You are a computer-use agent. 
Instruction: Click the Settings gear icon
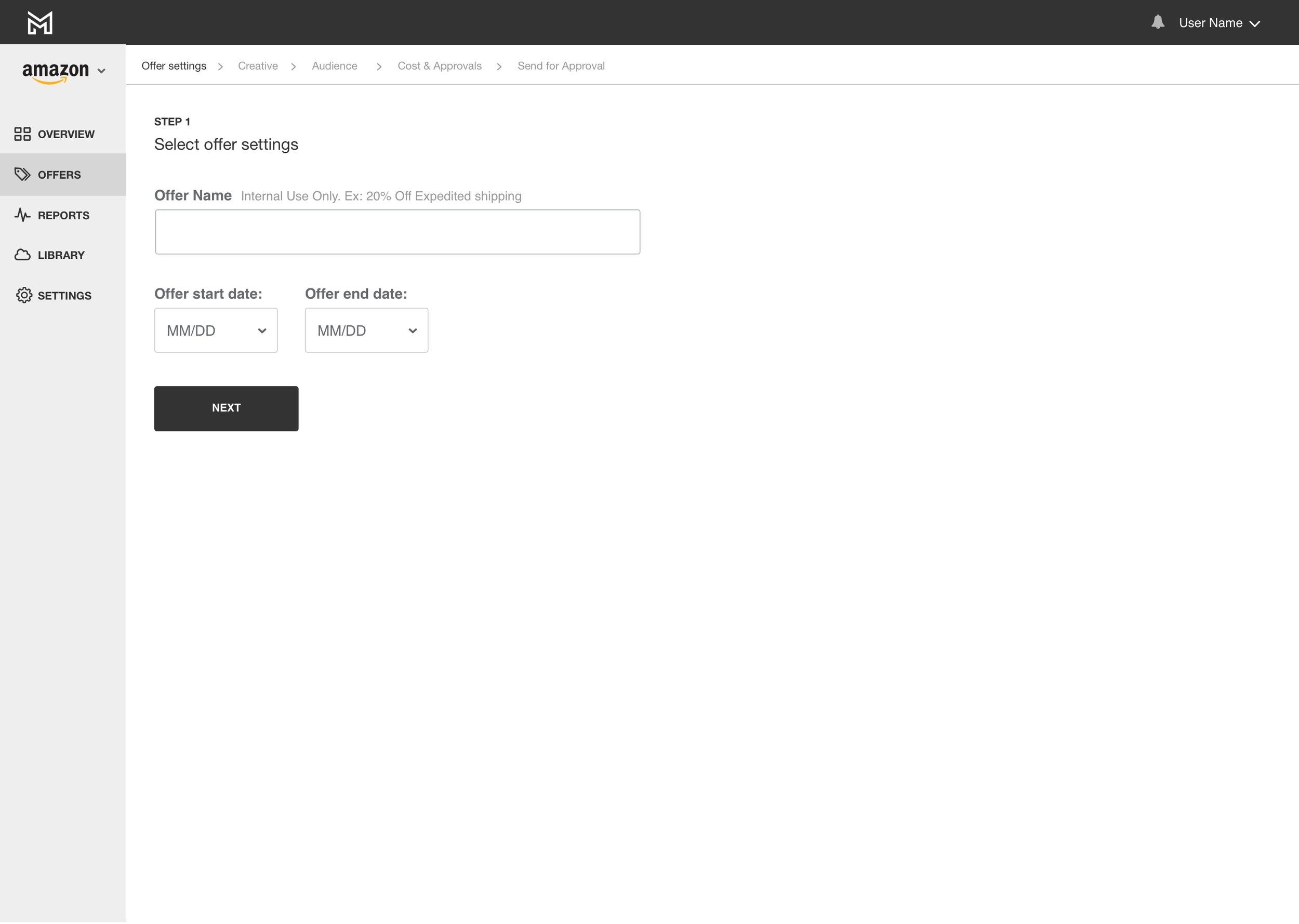point(24,295)
